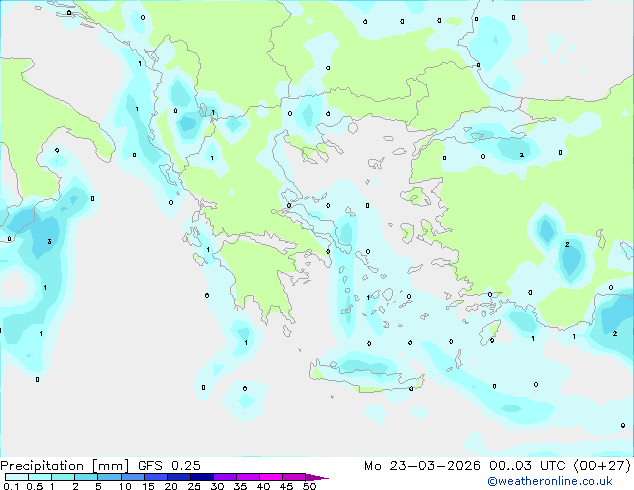Click the legend tick label '15'
This screenshot has height=490, width=634.
(x=148, y=486)
